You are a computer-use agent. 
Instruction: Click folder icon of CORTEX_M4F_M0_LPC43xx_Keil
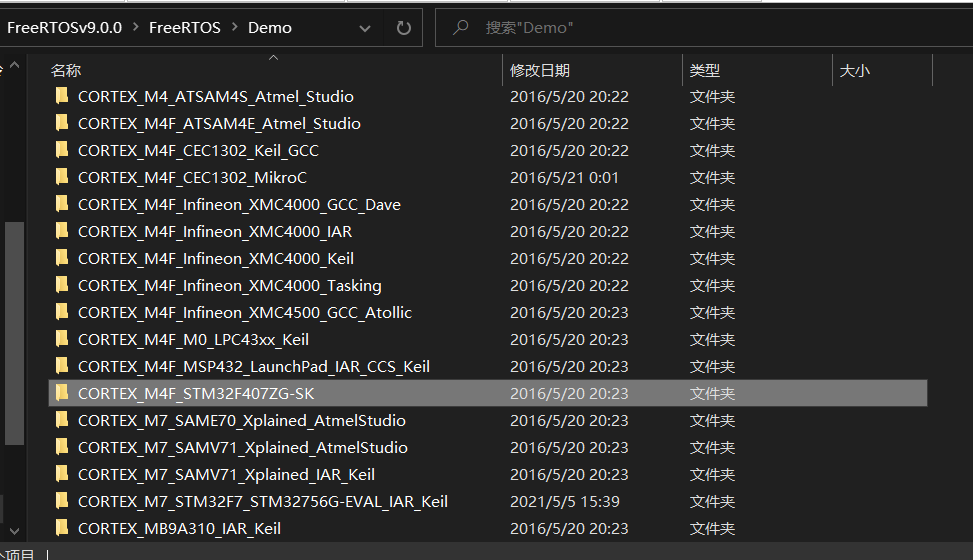[x=61, y=339]
